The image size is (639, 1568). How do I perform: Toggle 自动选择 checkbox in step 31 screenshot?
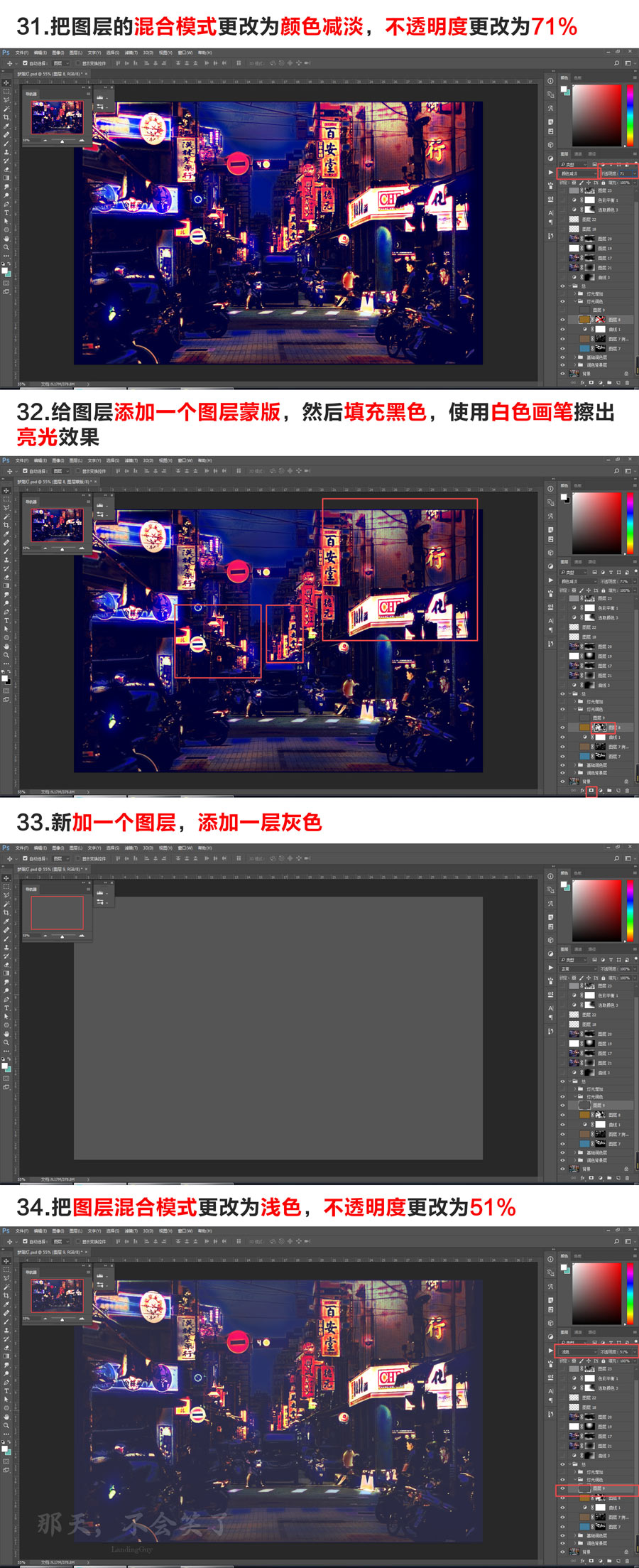pos(25,63)
